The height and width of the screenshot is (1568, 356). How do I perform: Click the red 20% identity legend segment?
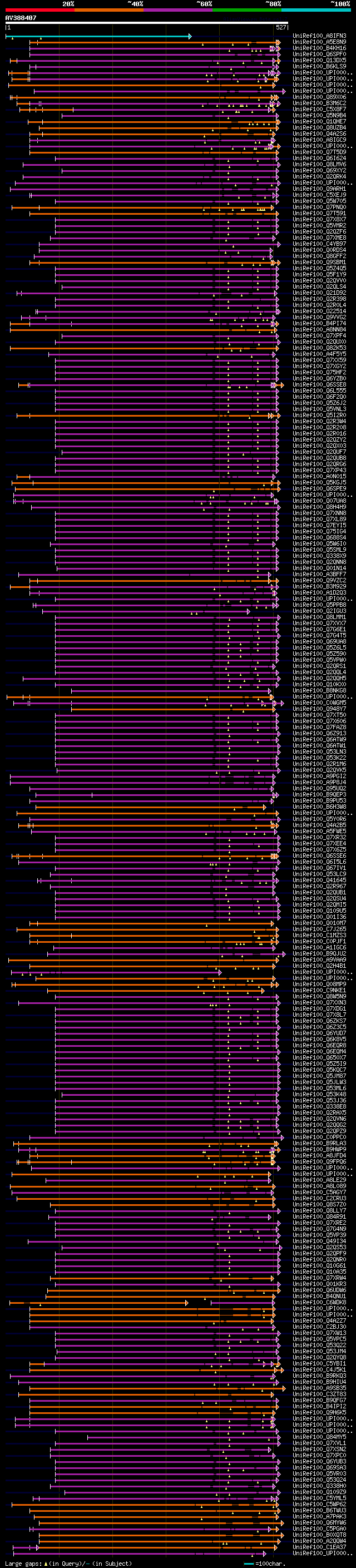point(39,10)
